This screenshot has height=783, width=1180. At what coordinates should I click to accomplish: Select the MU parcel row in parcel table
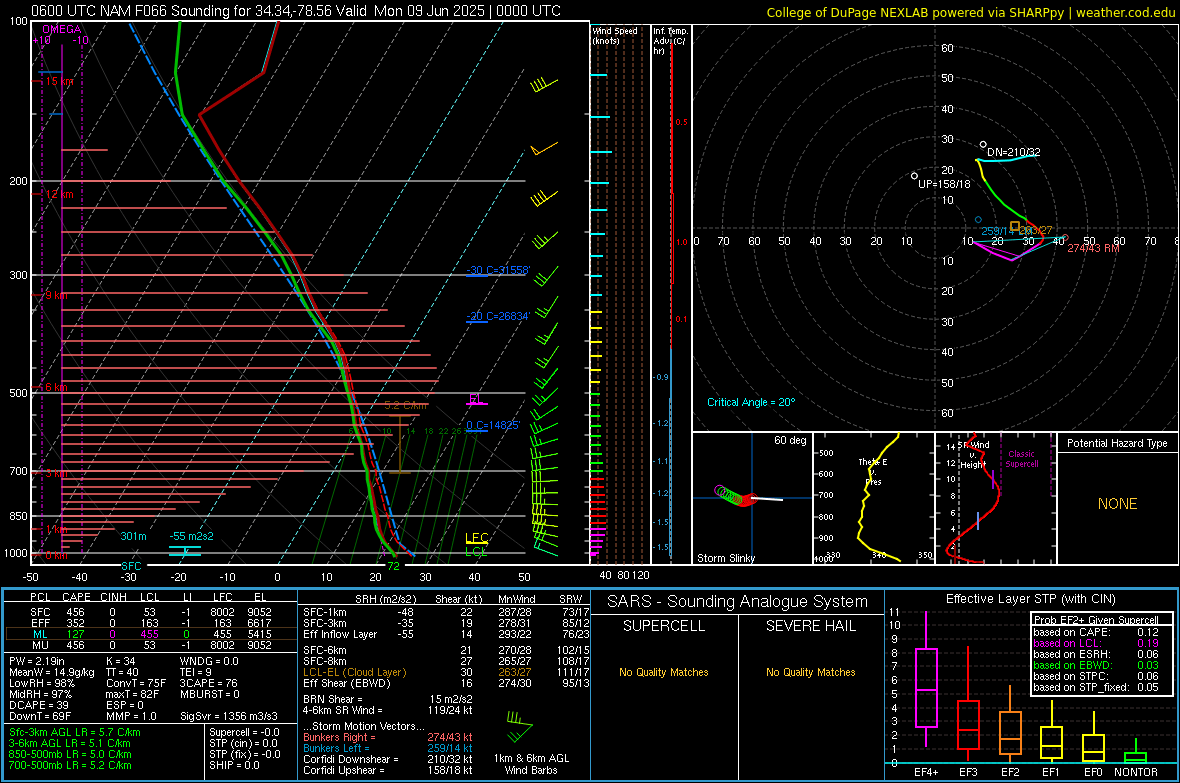click(151, 644)
